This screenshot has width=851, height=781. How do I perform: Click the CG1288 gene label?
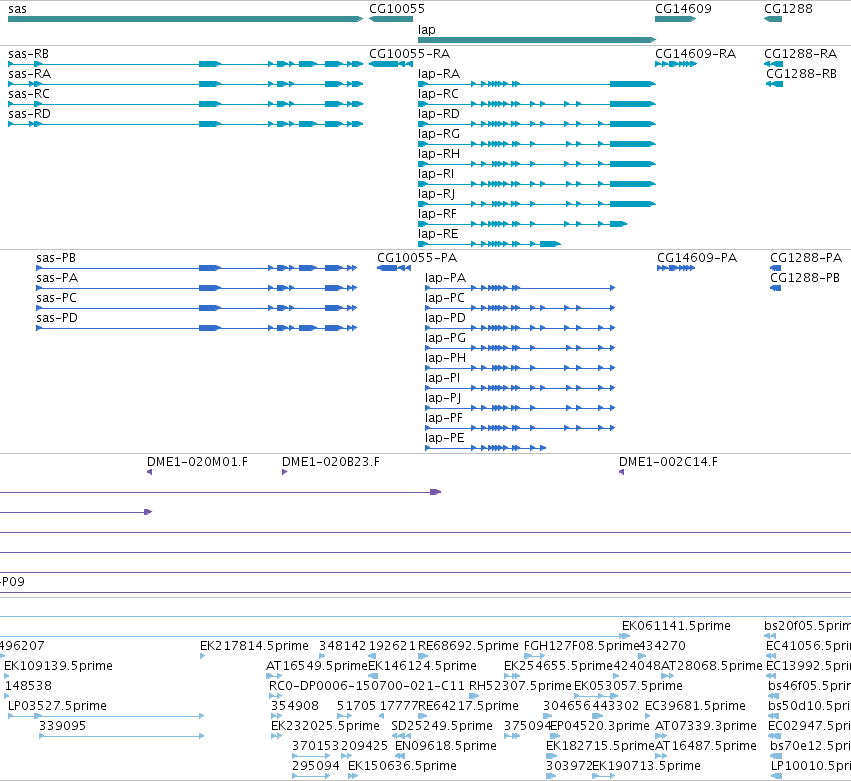tap(788, 9)
